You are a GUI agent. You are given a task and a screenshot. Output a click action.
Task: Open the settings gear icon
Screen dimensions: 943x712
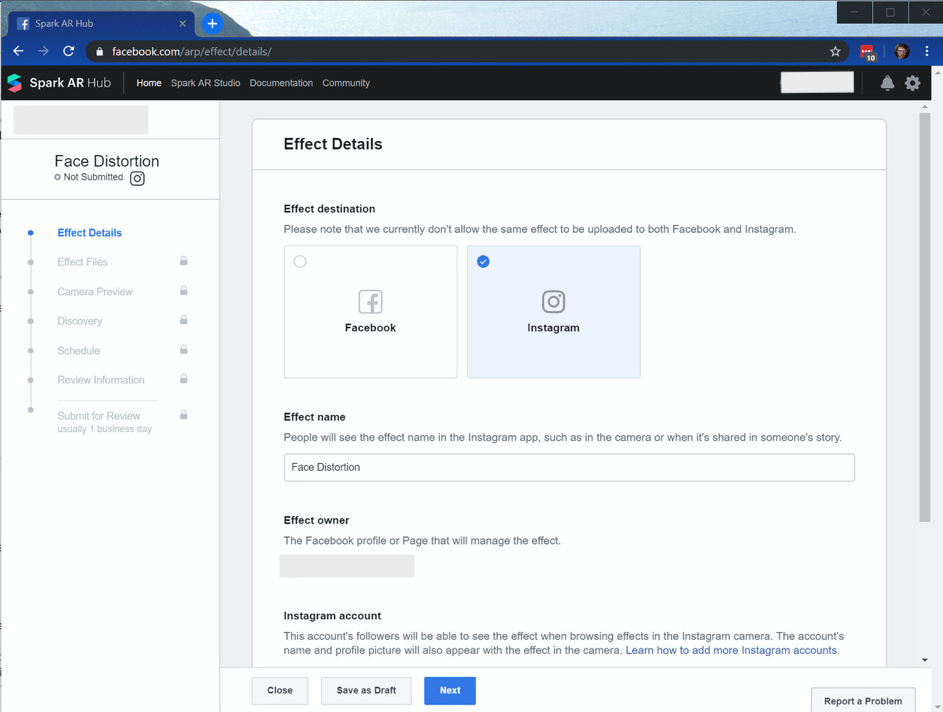pos(912,83)
